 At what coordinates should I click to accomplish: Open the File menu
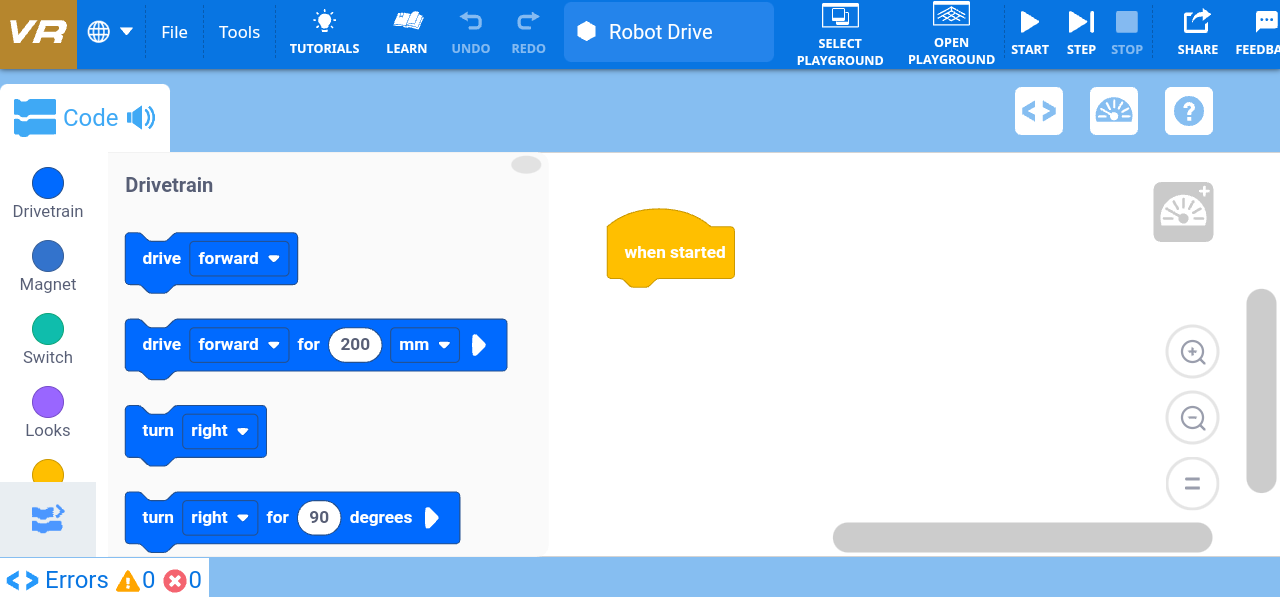tap(174, 32)
